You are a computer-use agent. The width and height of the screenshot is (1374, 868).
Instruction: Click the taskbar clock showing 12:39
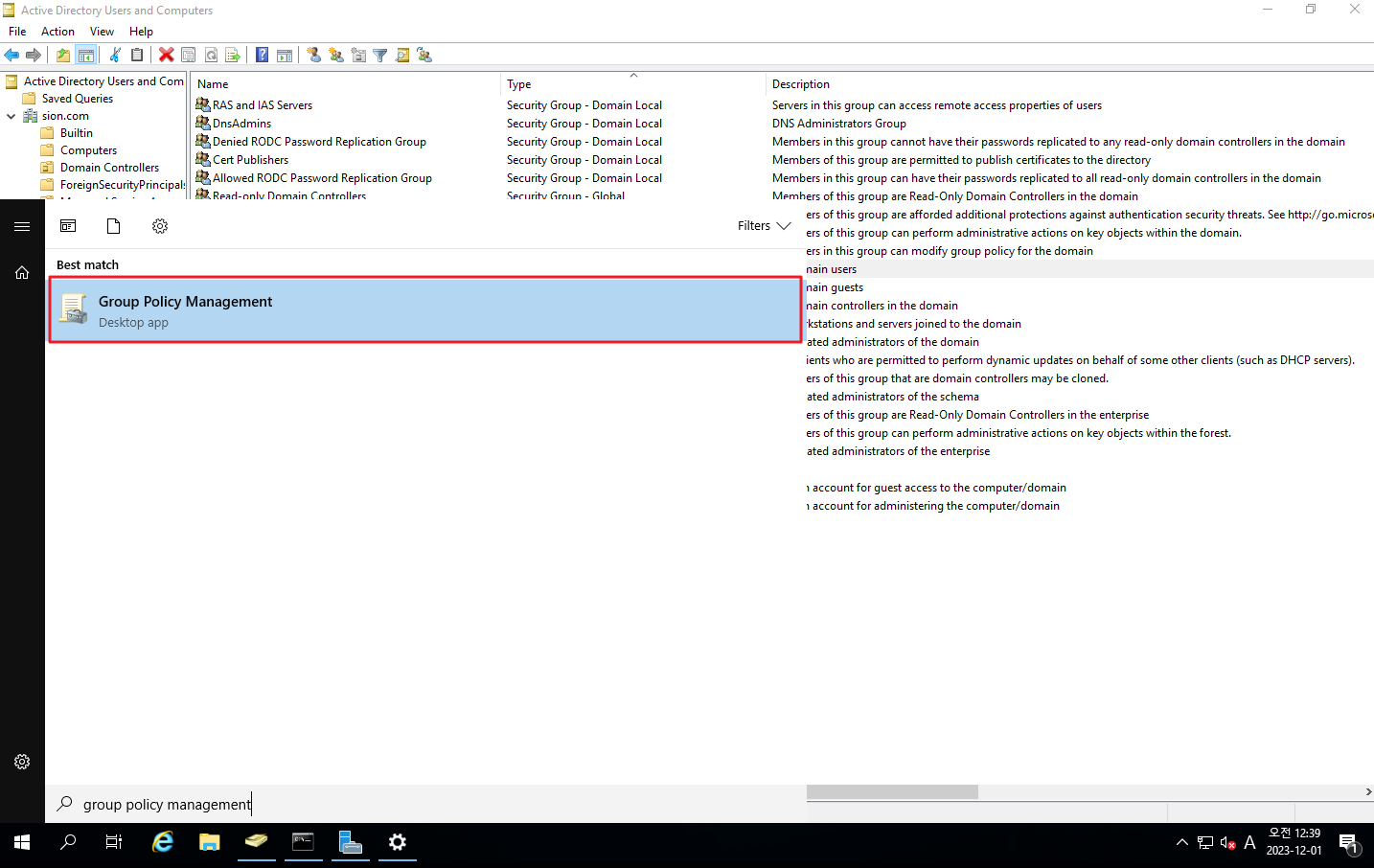pyautogui.click(x=1294, y=842)
